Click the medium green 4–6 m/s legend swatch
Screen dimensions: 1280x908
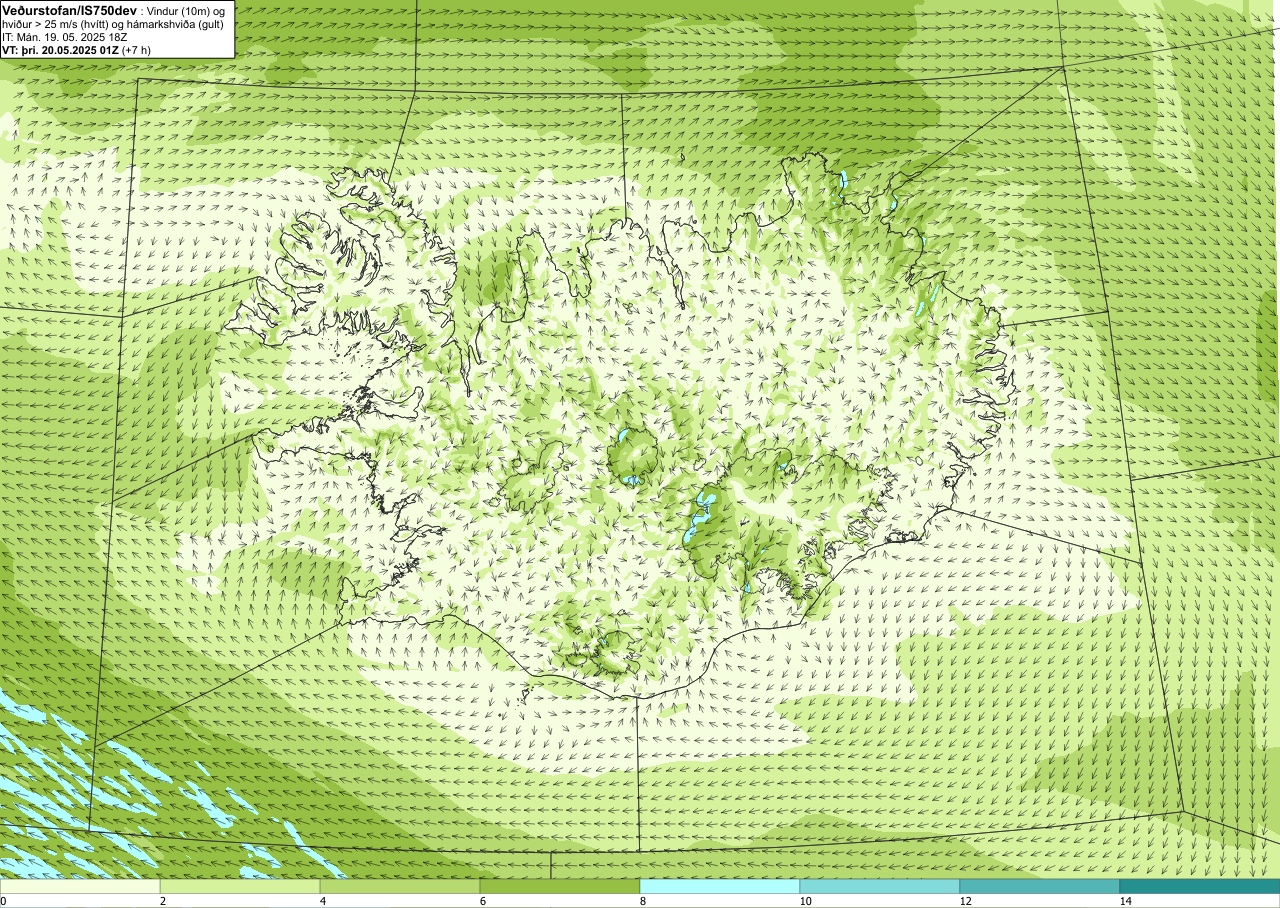(x=400, y=886)
